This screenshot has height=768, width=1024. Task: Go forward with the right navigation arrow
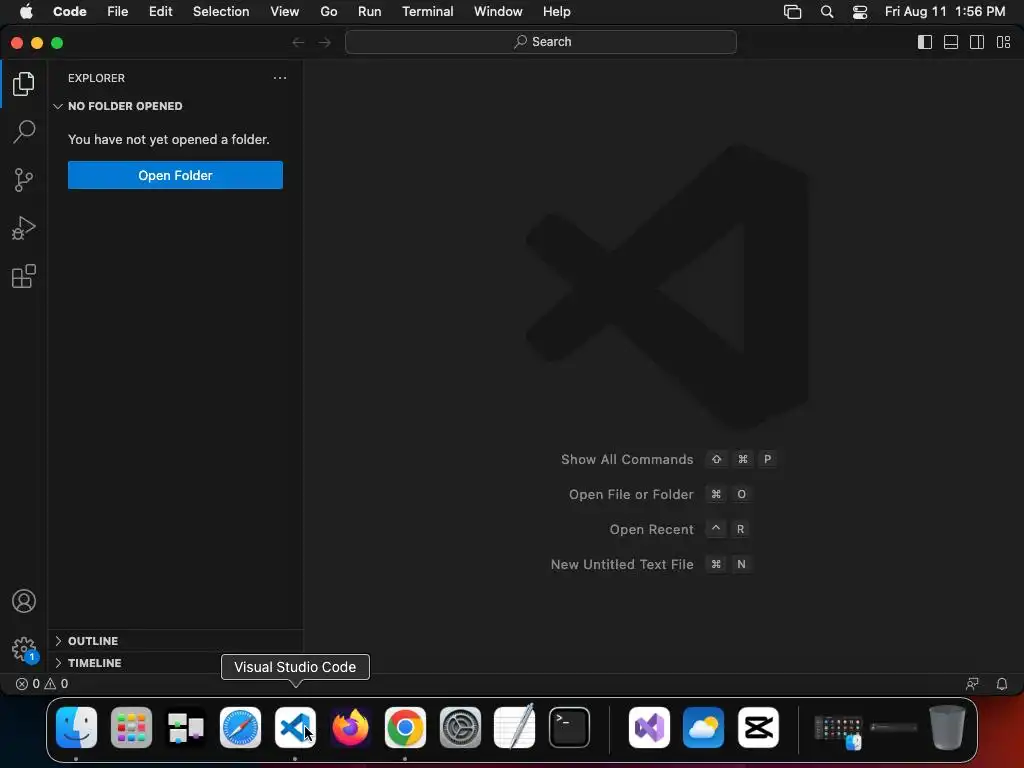pyautogui.click(x=325, y=42)
